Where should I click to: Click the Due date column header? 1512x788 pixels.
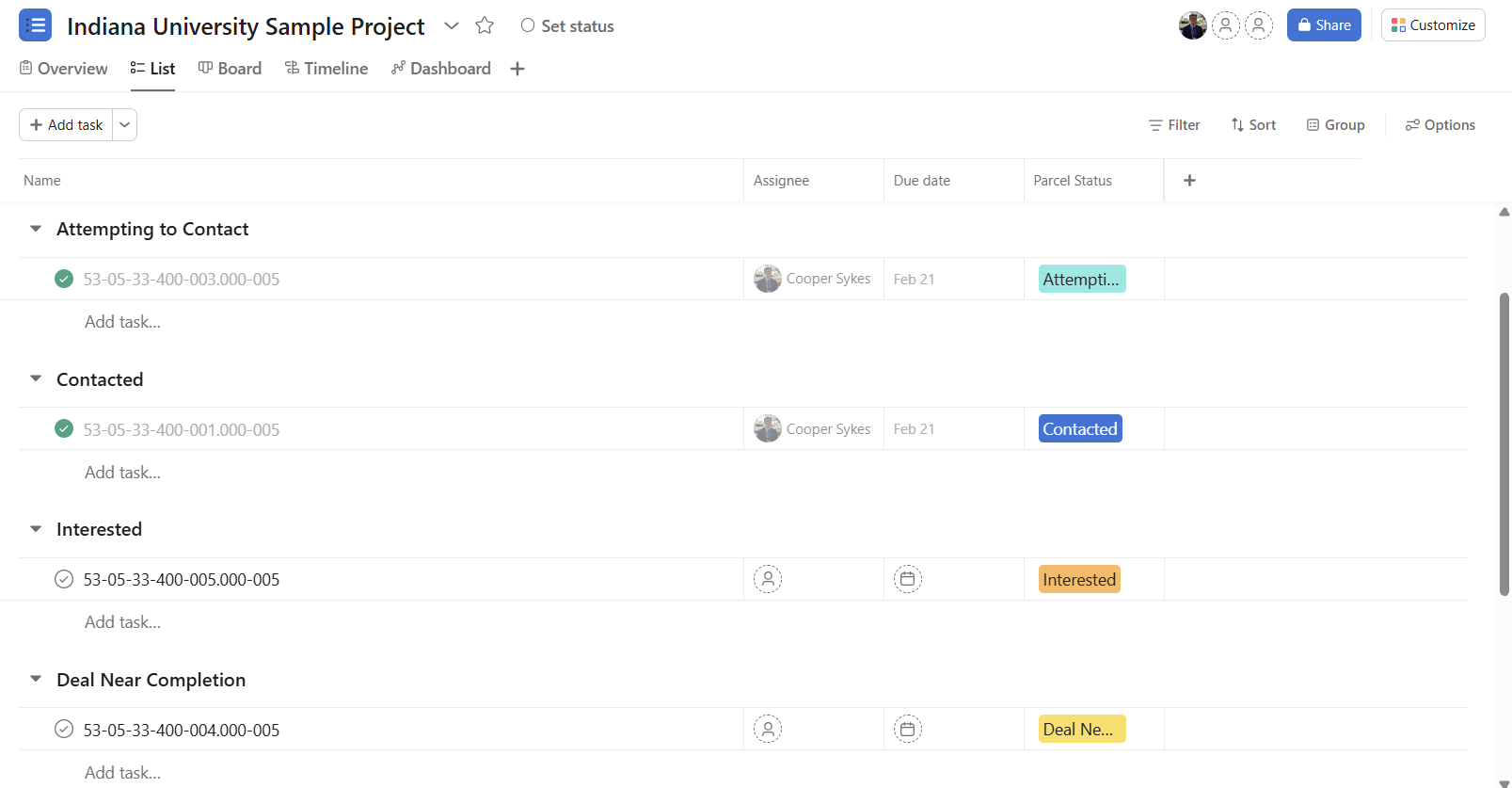click(x=922, y=181)
